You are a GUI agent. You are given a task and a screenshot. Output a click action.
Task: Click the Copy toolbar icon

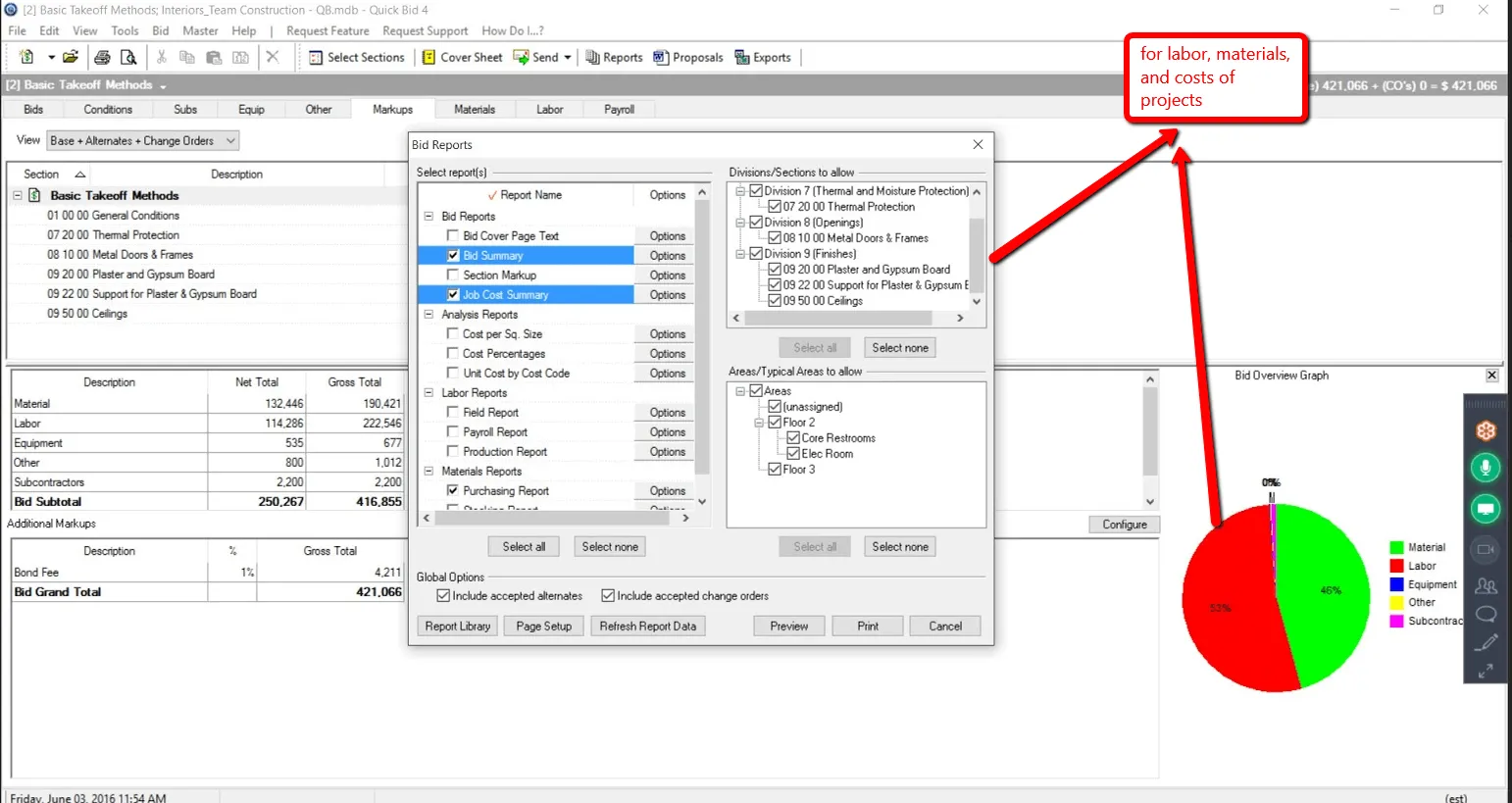(x=187, y=57)
